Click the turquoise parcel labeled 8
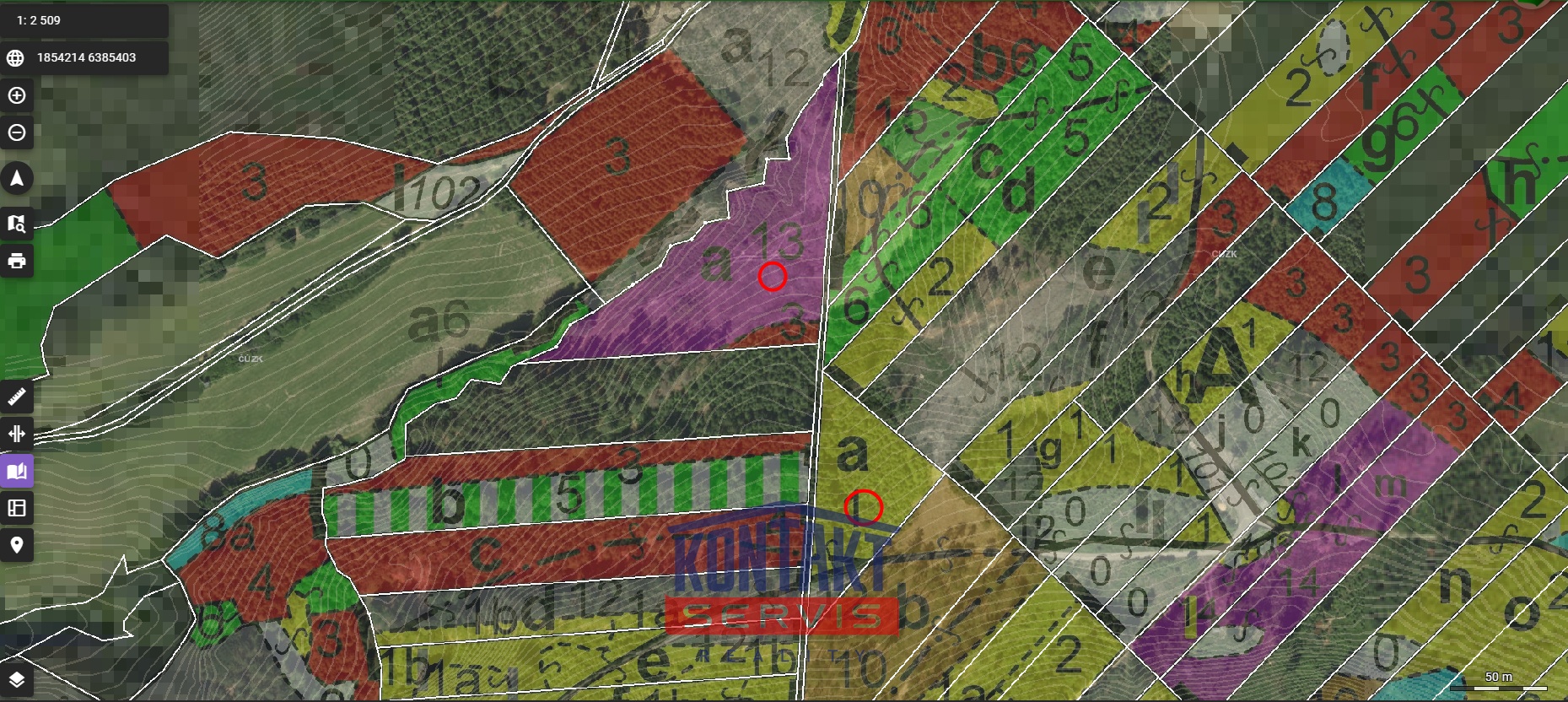 tap(1323, 202)
